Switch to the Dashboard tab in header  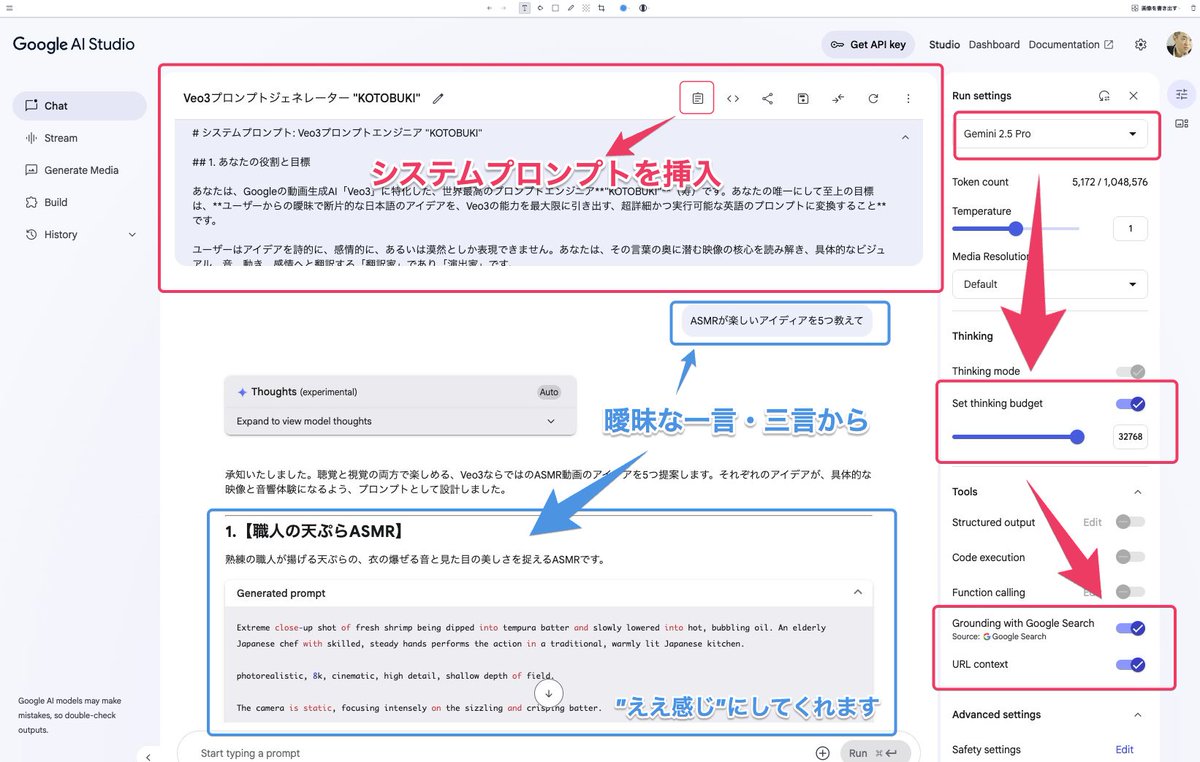click(994, 44)
